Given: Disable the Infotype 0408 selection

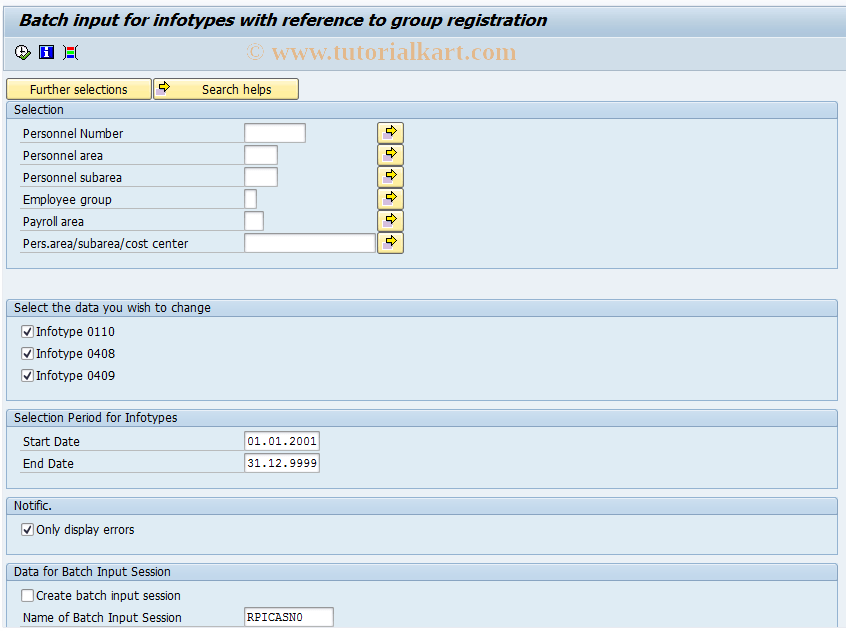Looking at the screenshot, I should tap(27, 353).
